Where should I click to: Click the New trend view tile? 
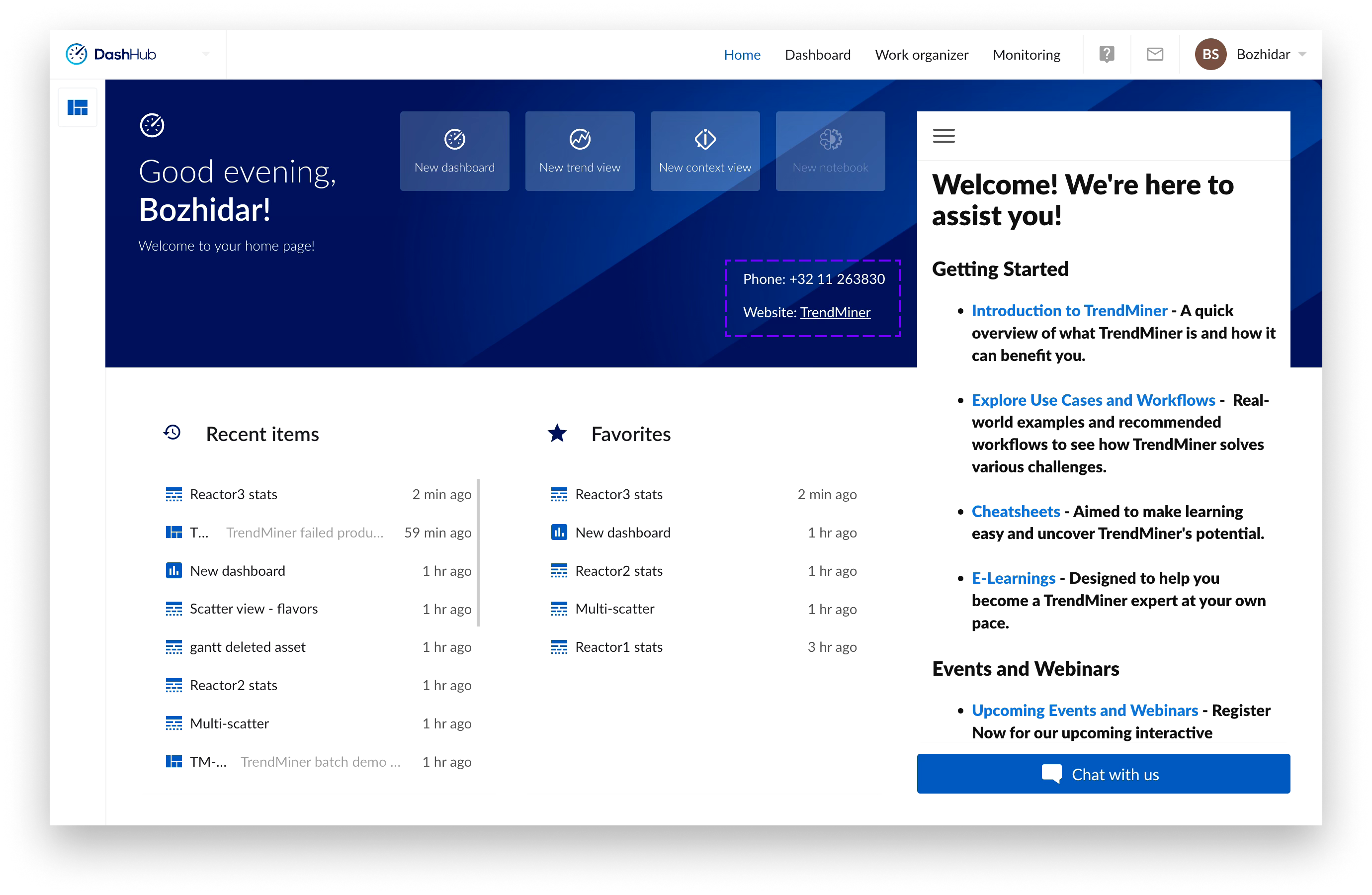coord(579,151)
